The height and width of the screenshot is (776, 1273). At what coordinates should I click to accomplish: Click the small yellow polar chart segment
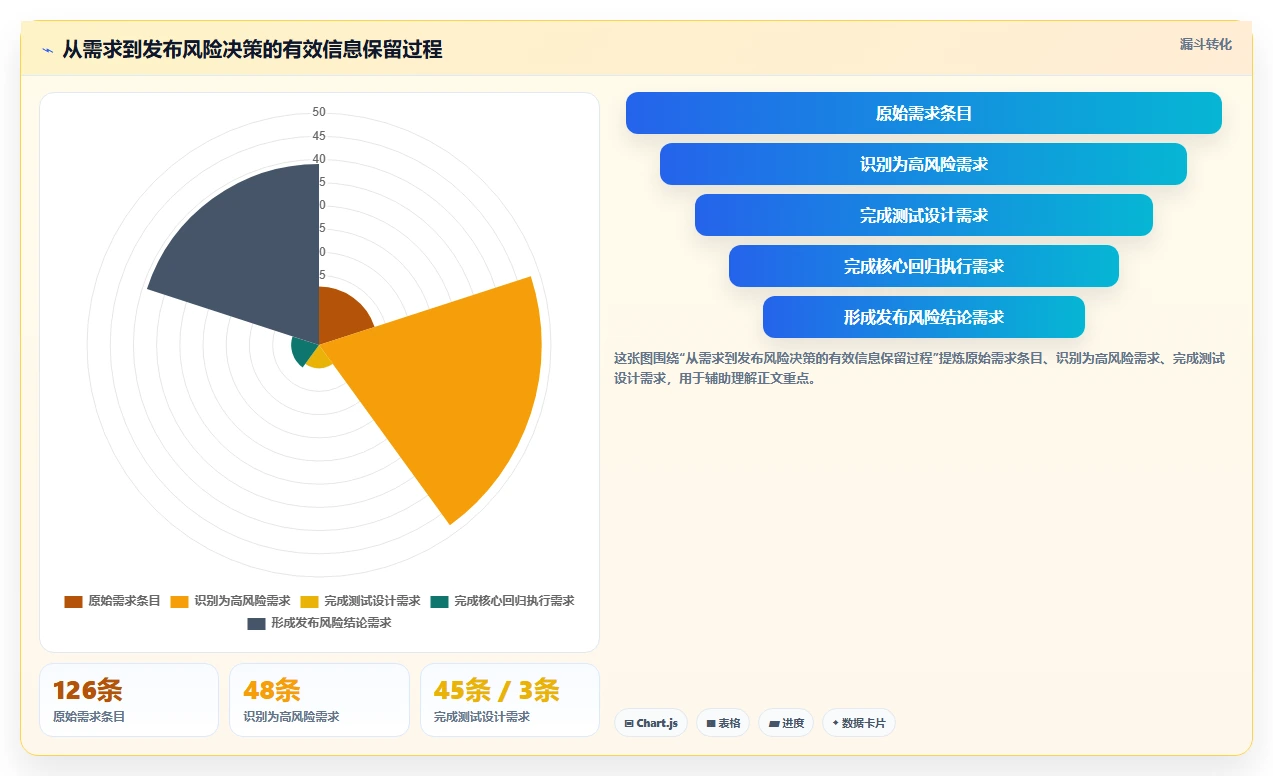click(x=320, y=357)
